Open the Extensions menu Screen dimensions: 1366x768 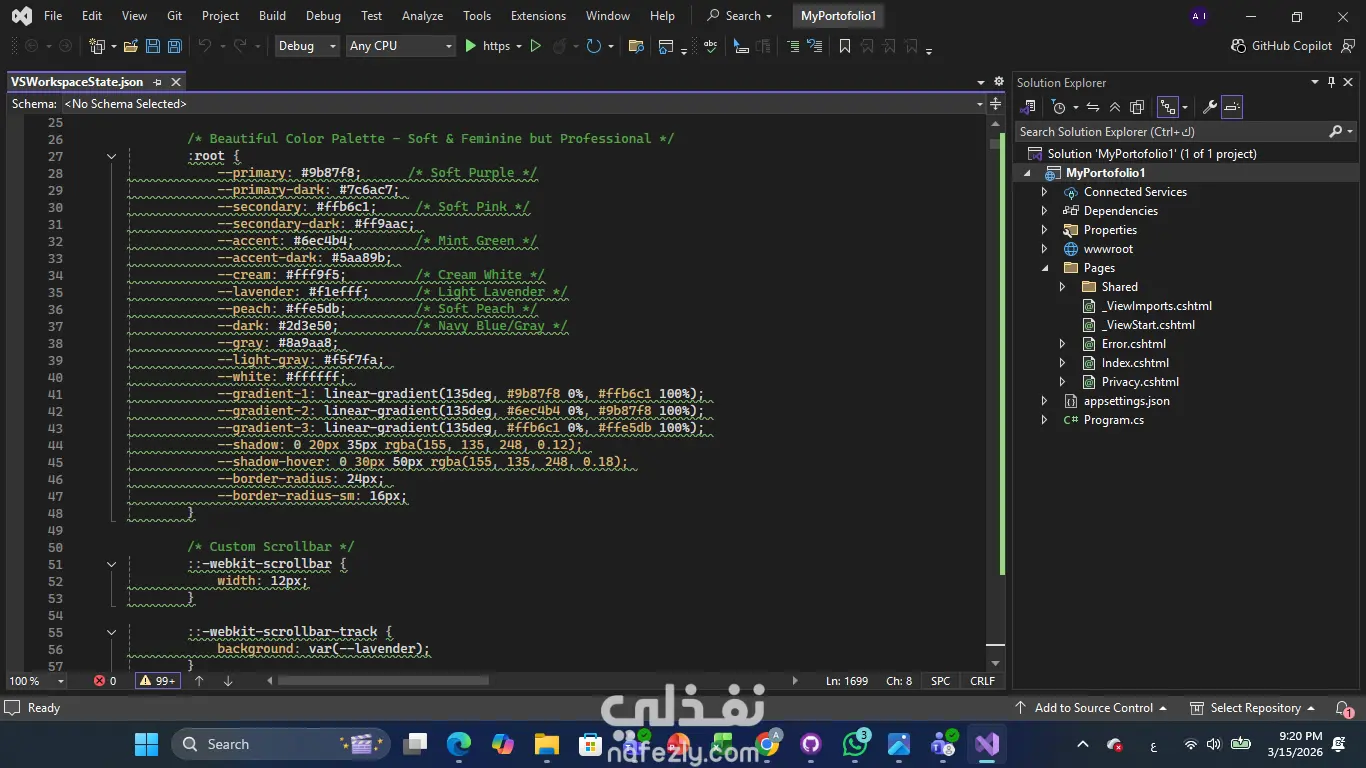tap(538, 16)
